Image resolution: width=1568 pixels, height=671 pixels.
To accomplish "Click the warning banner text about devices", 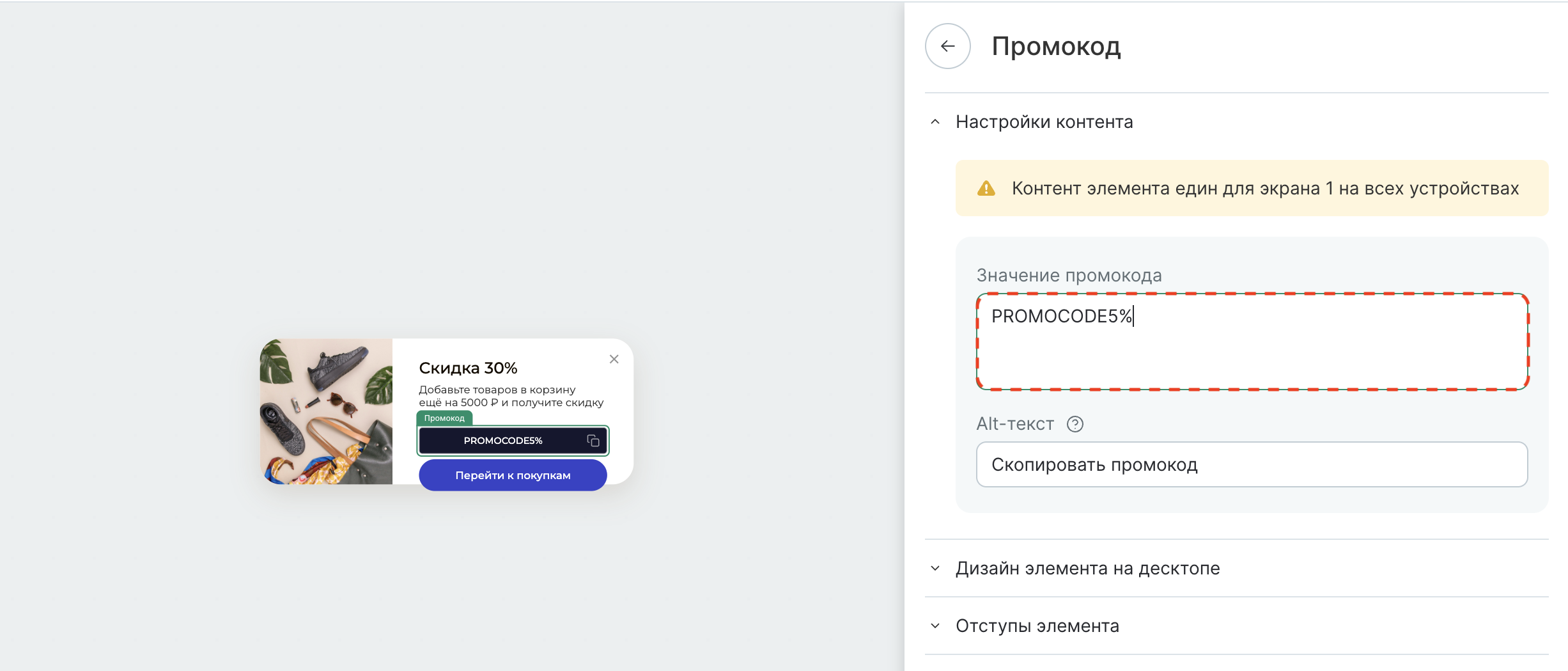I will click(1265, 189).
